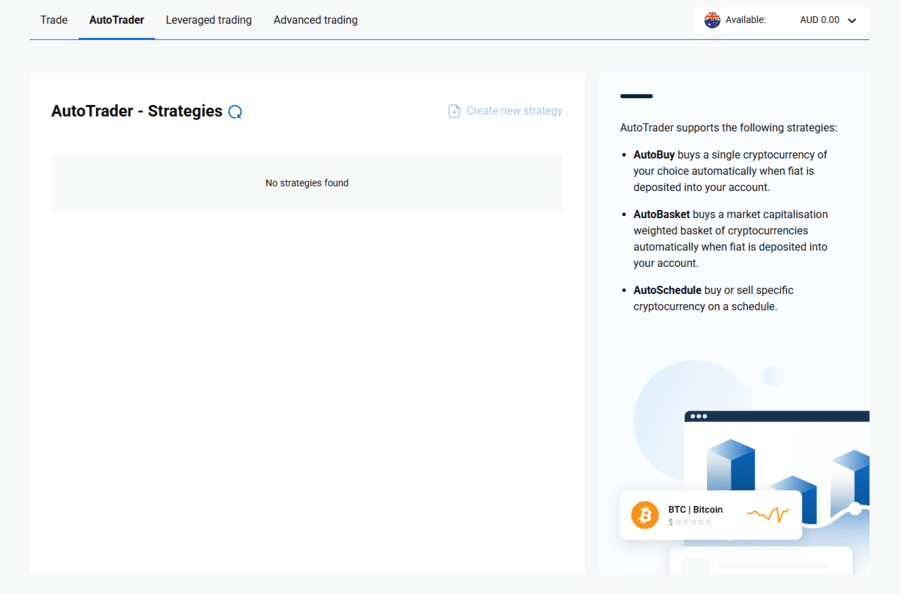Image resolution: width=900 pixels, height=594 pixels.
Task: Click the 'AutoTrader - Strategies' heading
Action: click(137, 111)
